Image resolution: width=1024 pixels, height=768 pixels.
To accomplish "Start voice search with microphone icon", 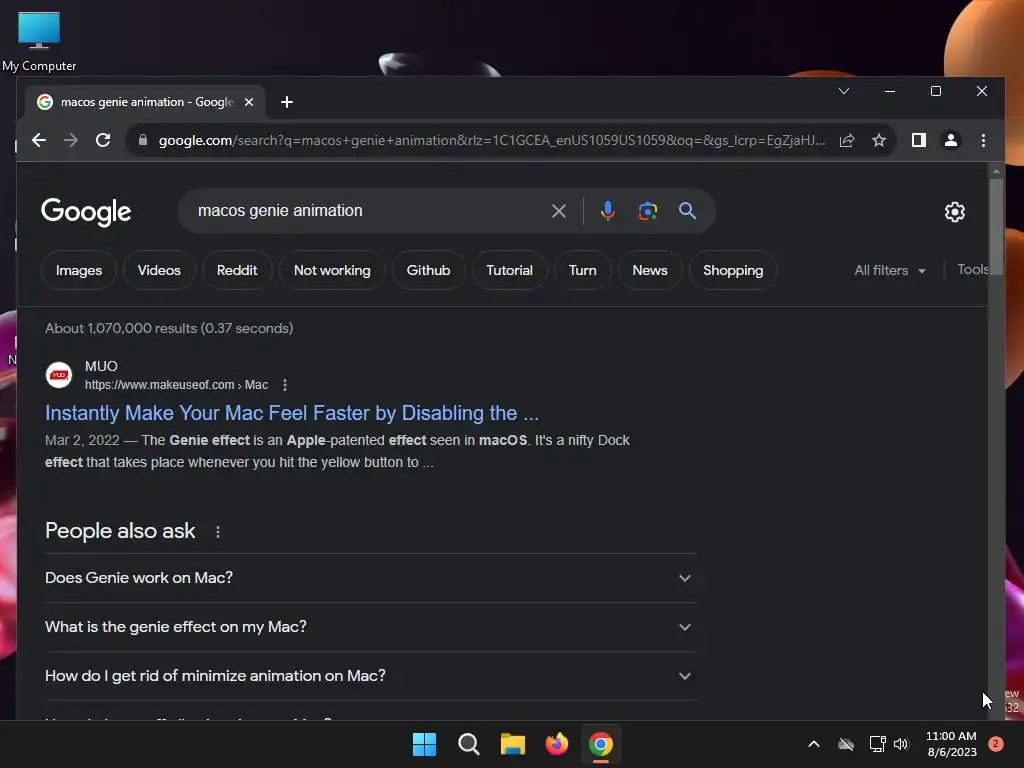I will pos(607,211).
